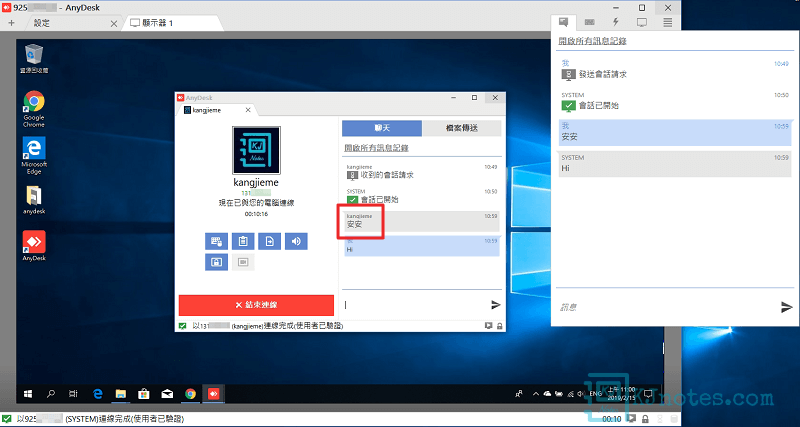Image resolution: width=800 pixels, height=427 pixels.
Task: Click the keyboard permission icon under kangjieme
Action: pyautogui.click(x=215, y=241)
